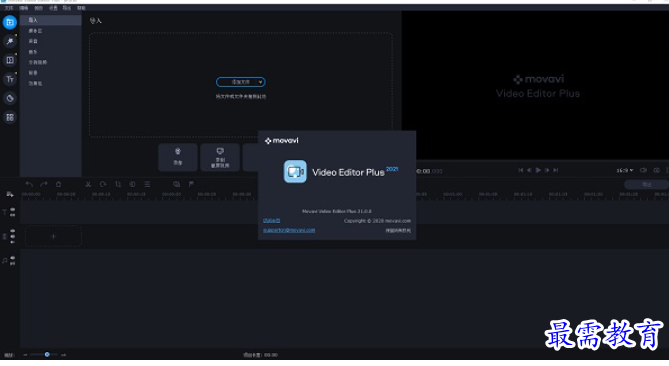Click the overlapping-frames icon beside marker flag
Image resolution: width=669 pixels, height=366 pixels.
pyautogui.click(x=177, y=184)
